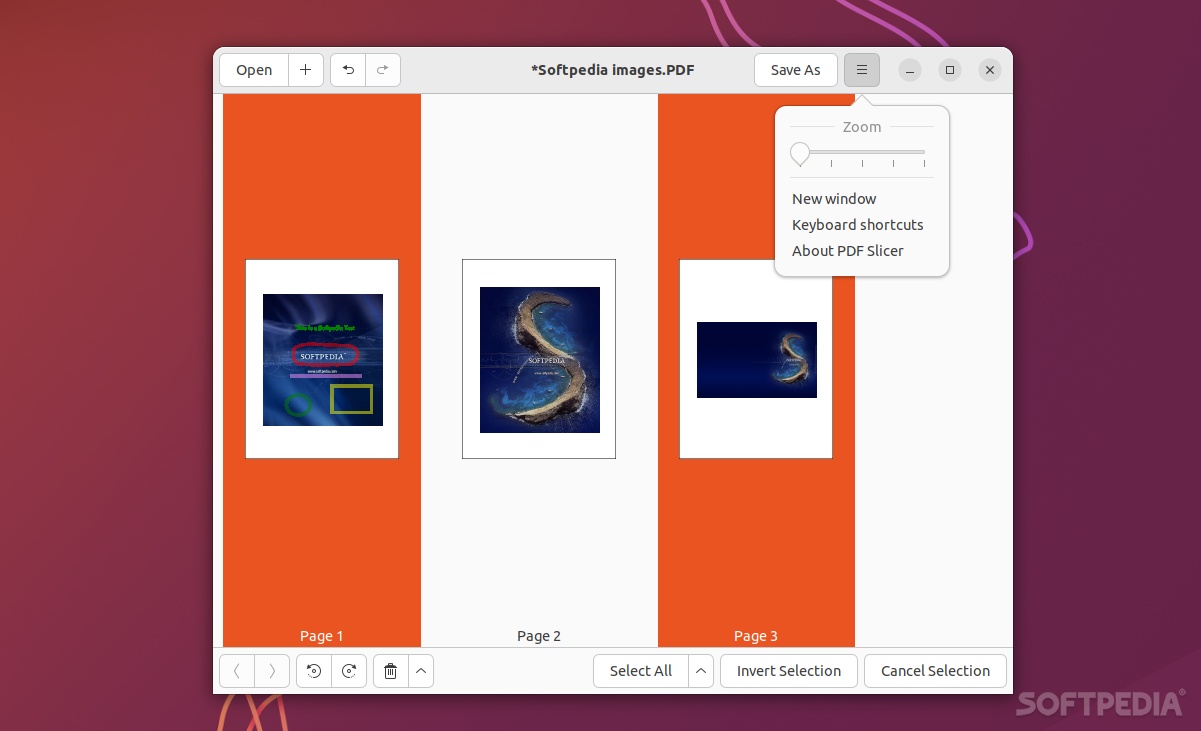Open the Select All dropdown arrow
The image size is (1201, 731).
coord(701,670)
